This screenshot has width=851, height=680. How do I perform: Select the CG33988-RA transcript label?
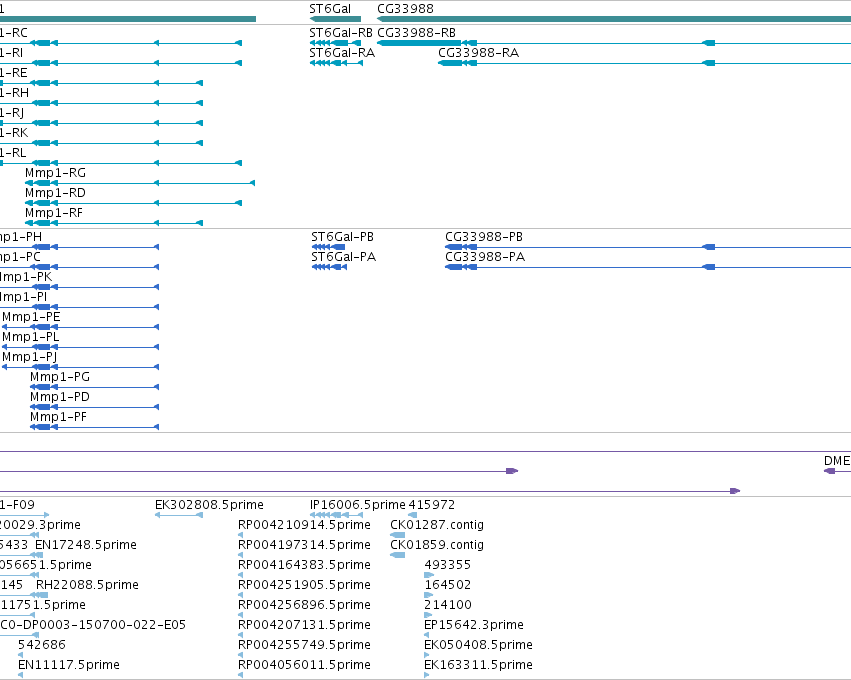478,53
